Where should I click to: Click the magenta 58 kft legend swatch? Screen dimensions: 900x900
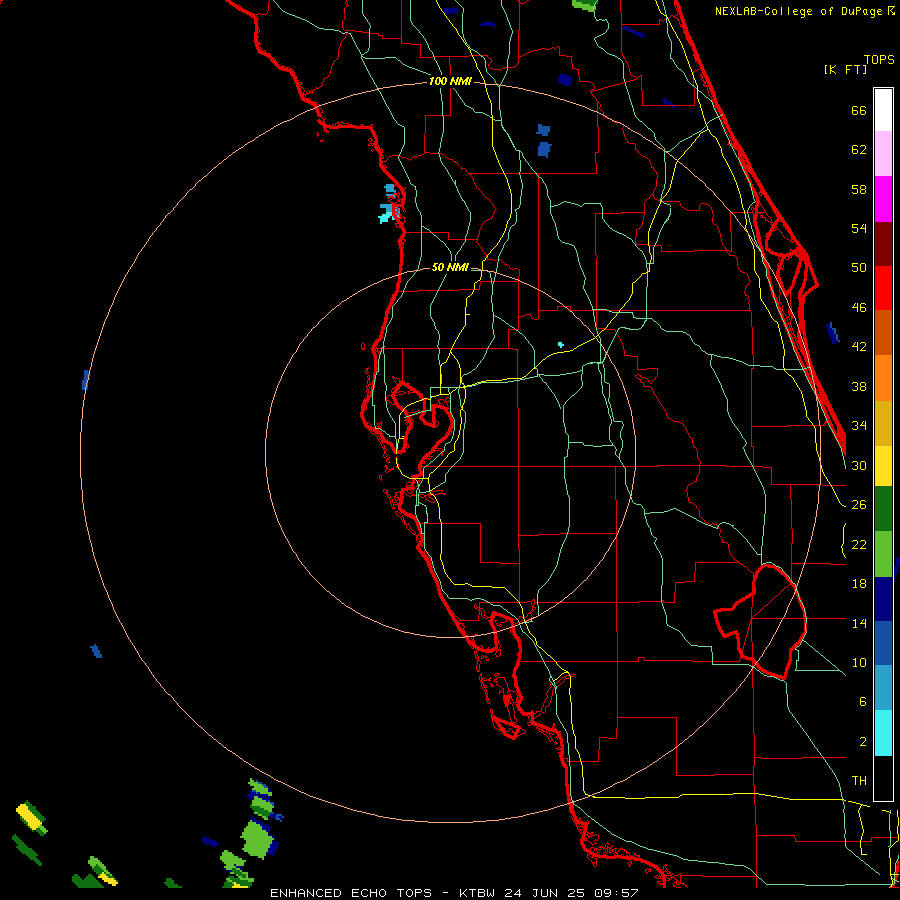coord(883,199)
